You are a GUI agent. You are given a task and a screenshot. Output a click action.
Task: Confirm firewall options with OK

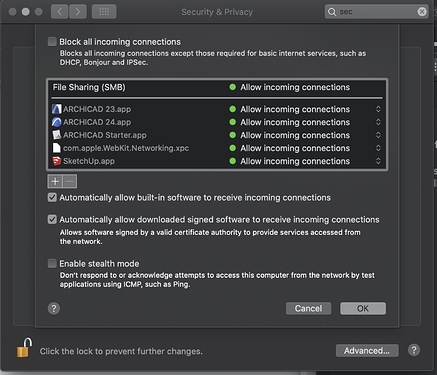point(363,309)
